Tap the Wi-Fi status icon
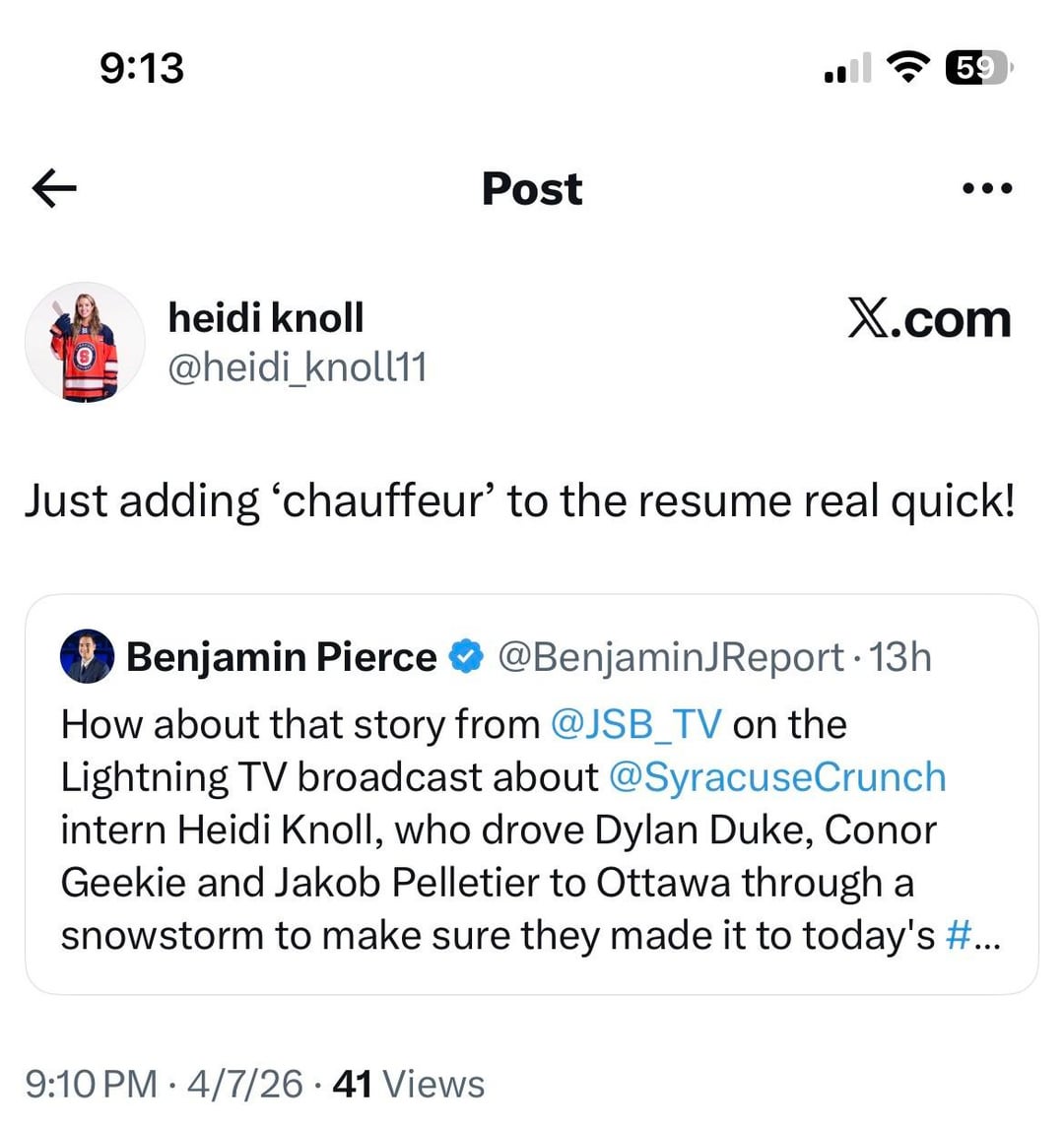The height and width of the screenshot is (1129, 1064). coord(906,67)
